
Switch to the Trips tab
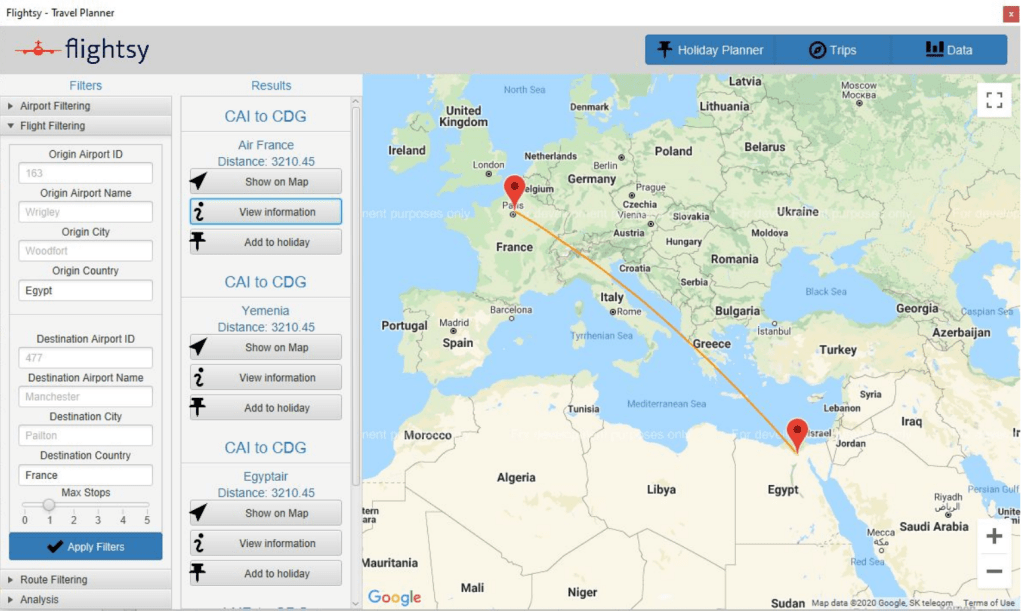coord(832,50)
